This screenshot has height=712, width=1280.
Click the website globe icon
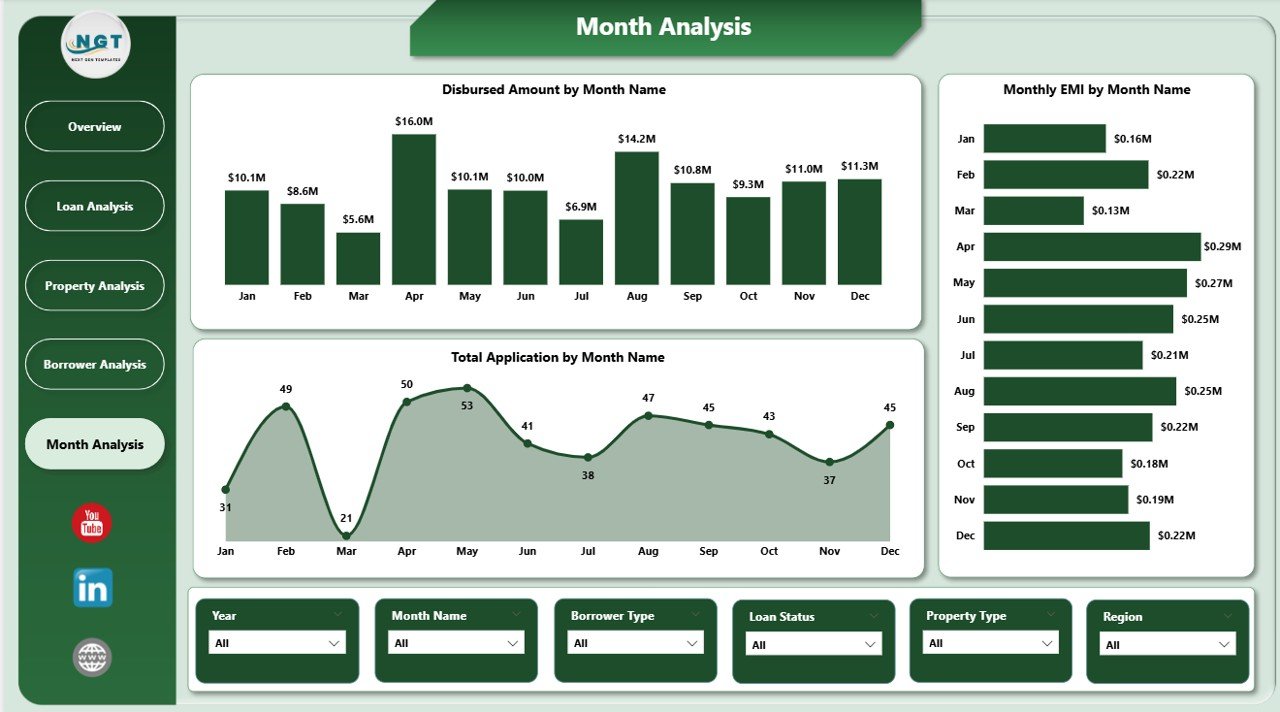[90, 657]
